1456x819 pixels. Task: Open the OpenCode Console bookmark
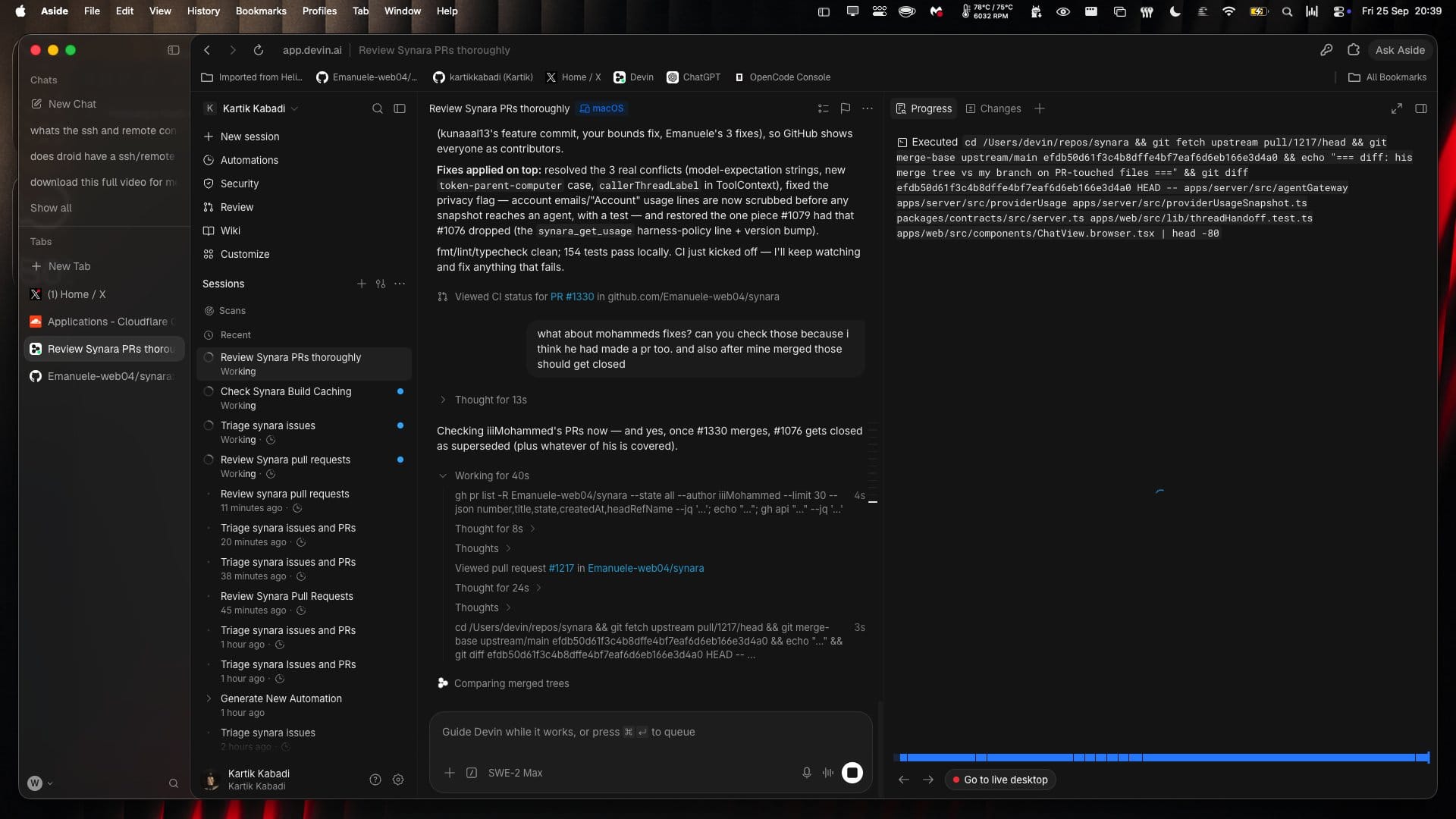click(782, 77)
